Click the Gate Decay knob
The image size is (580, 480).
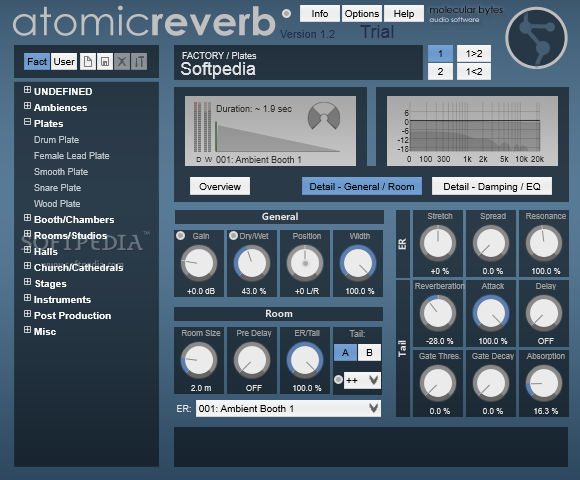pyautogui.click(x=491, y=383)
